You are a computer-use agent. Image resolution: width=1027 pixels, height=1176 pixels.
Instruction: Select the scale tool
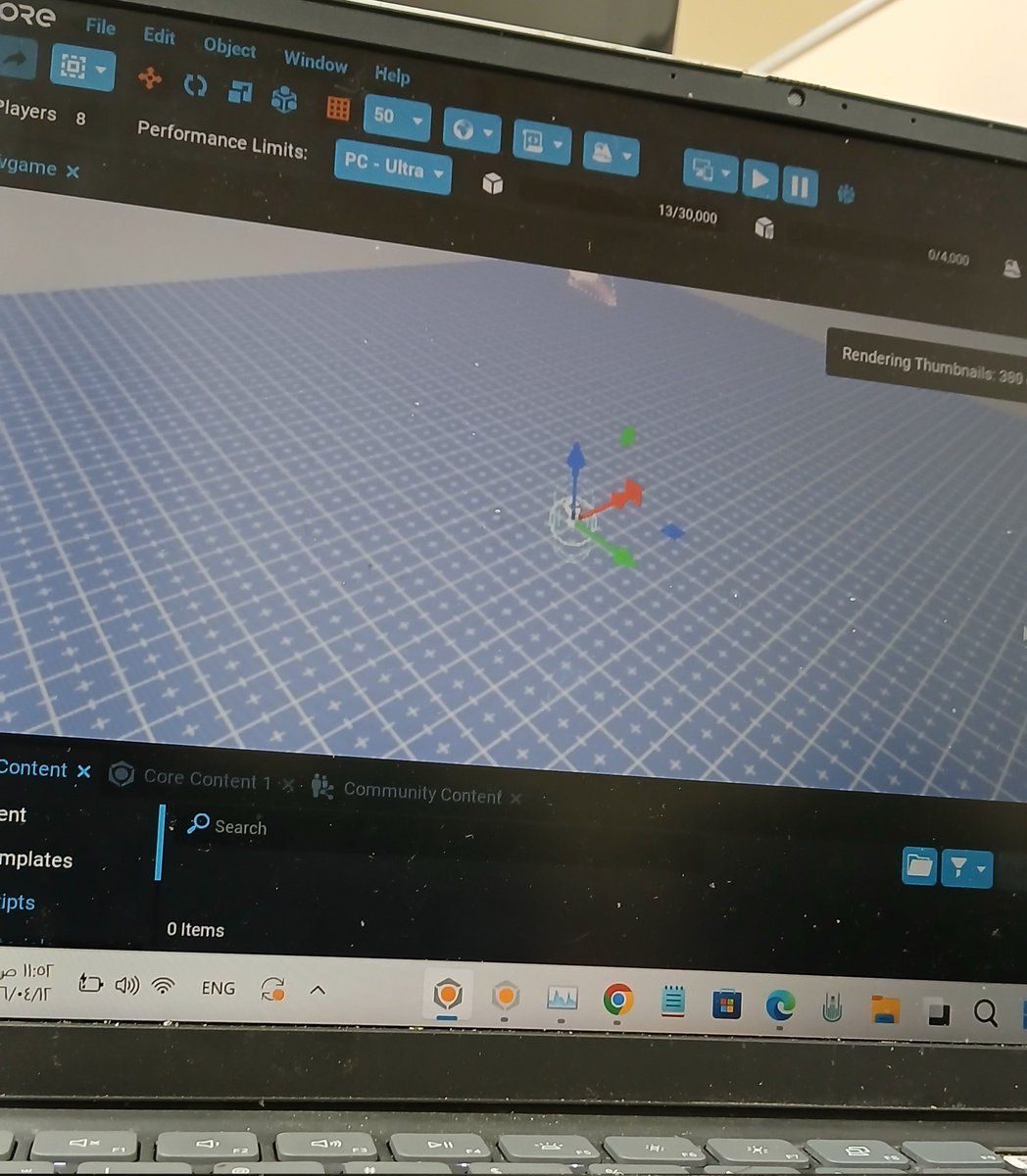click(x=240, y=92)
